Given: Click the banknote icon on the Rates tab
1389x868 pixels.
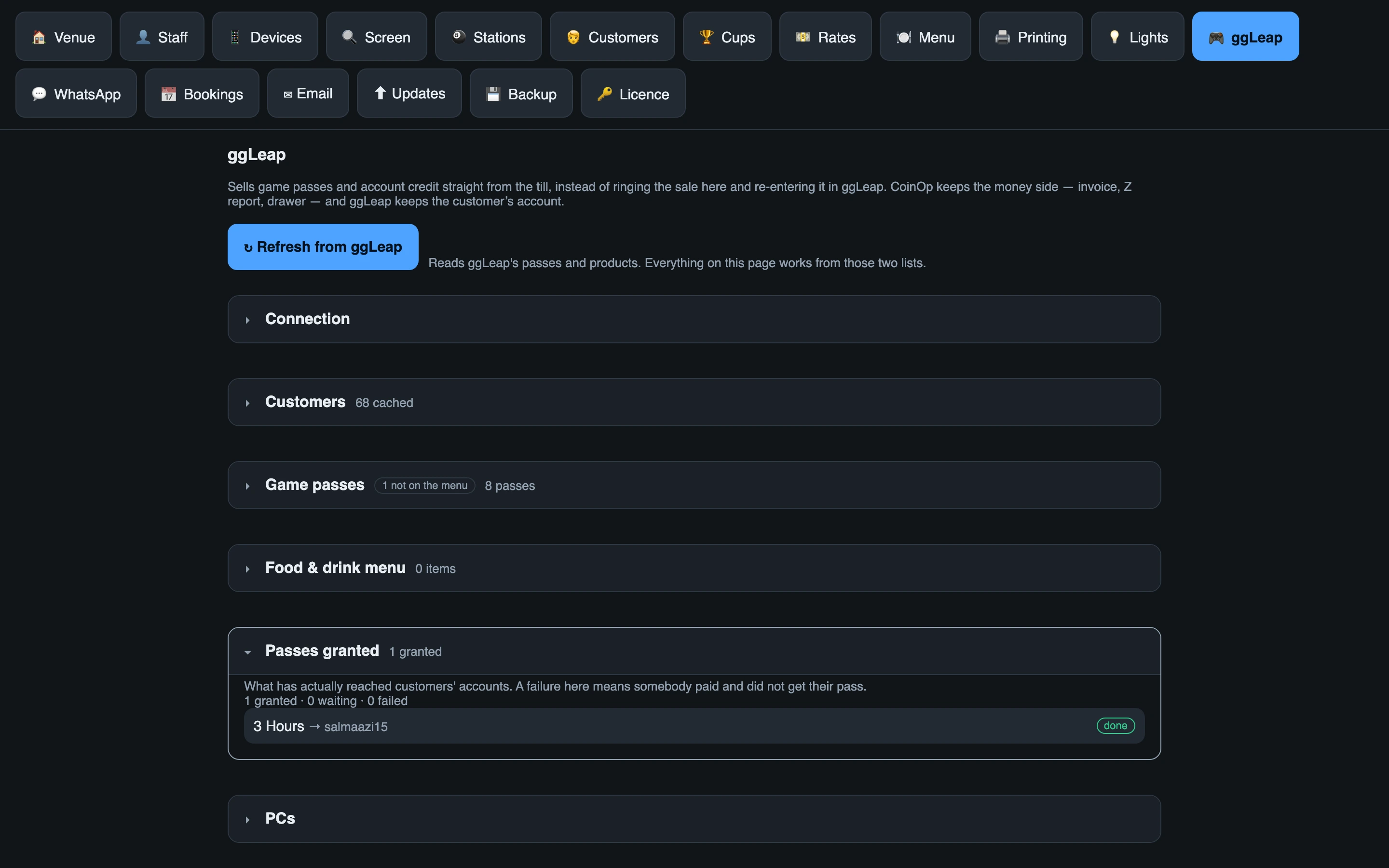Looking at the screenshot, I should pyautogui.click(x=803, y=37).
